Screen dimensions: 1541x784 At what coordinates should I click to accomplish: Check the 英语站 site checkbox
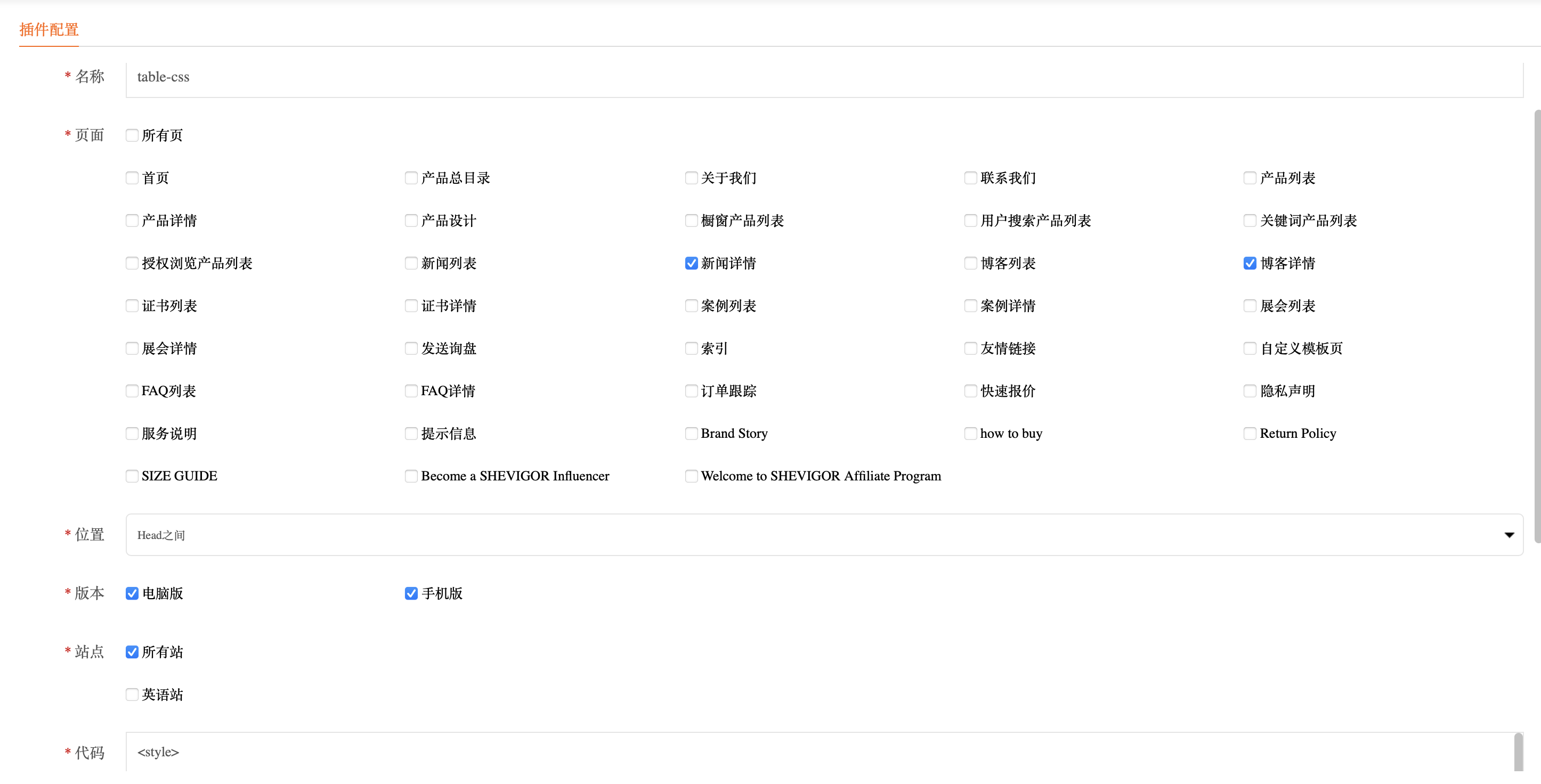tap(132, 695)
